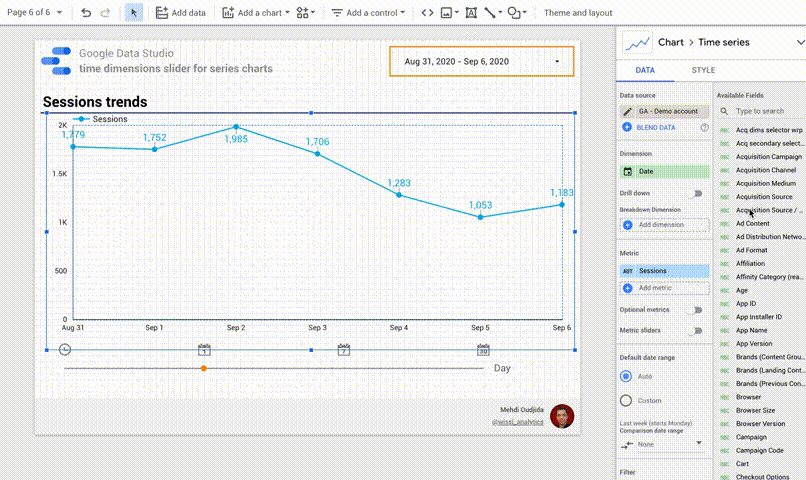Click the undo arrow in the toolbar
This screenshot has width=806, height=480.
(86, 13)
